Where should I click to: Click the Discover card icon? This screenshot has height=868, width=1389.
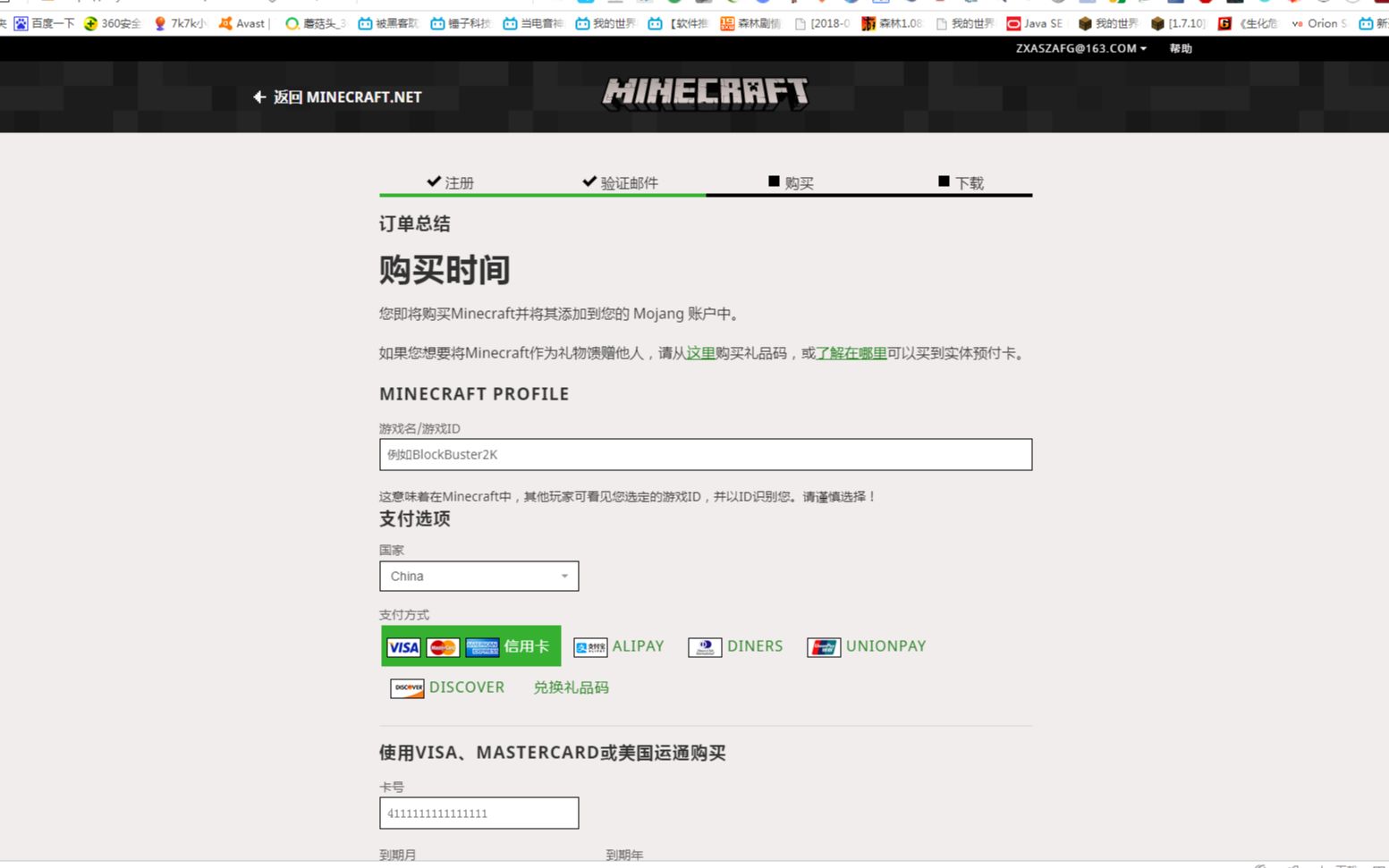point(407,688)
